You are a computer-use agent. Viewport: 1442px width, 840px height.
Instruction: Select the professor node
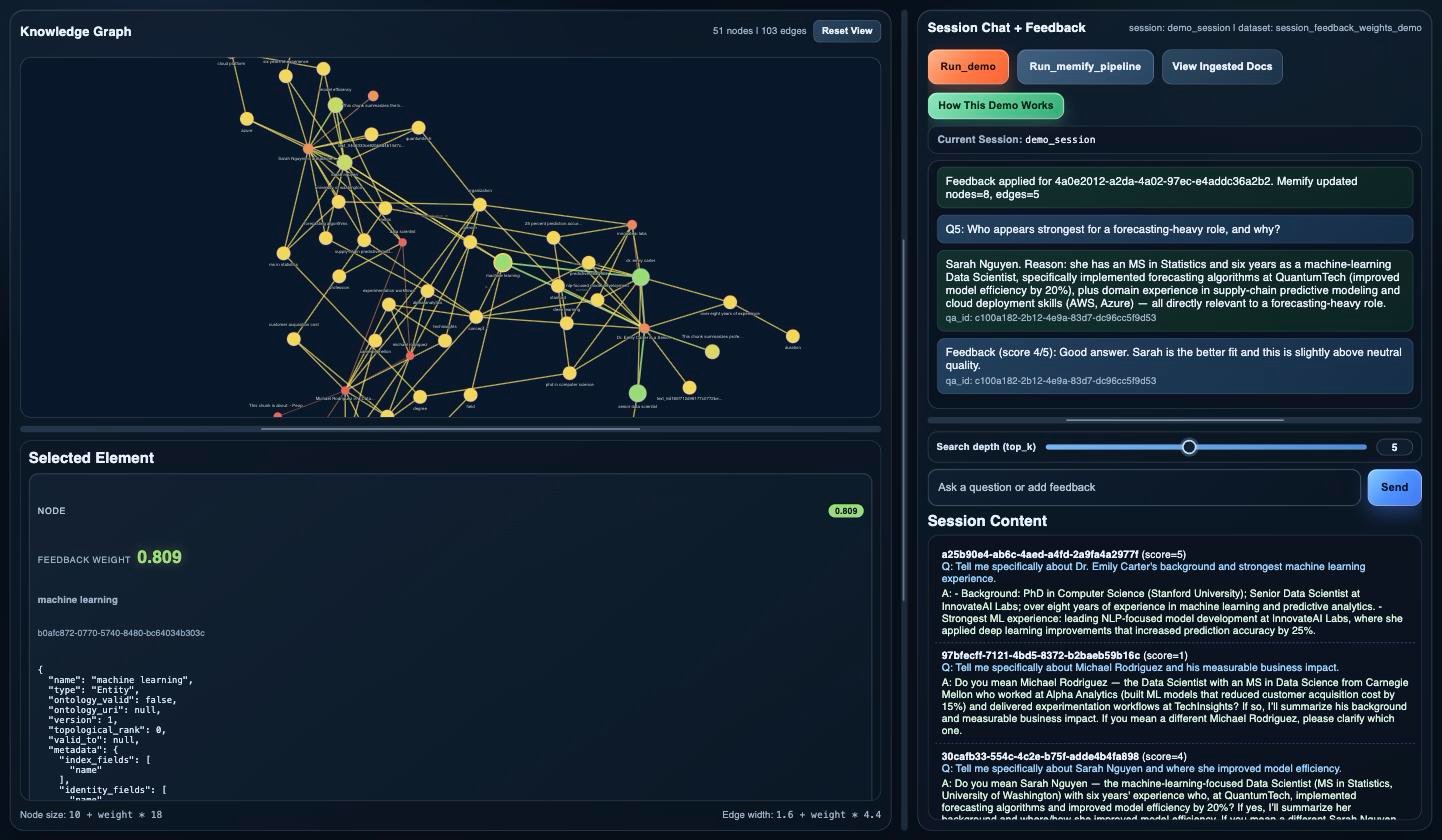[x=339, y=276]
